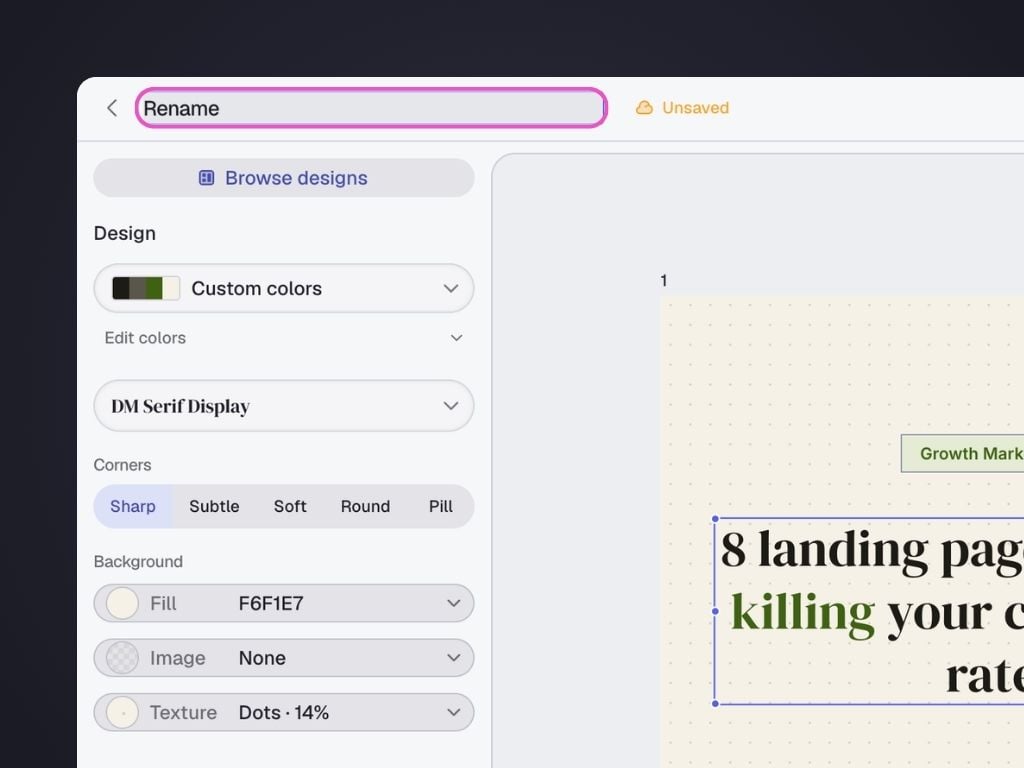Click the Background label

point(138,562)
